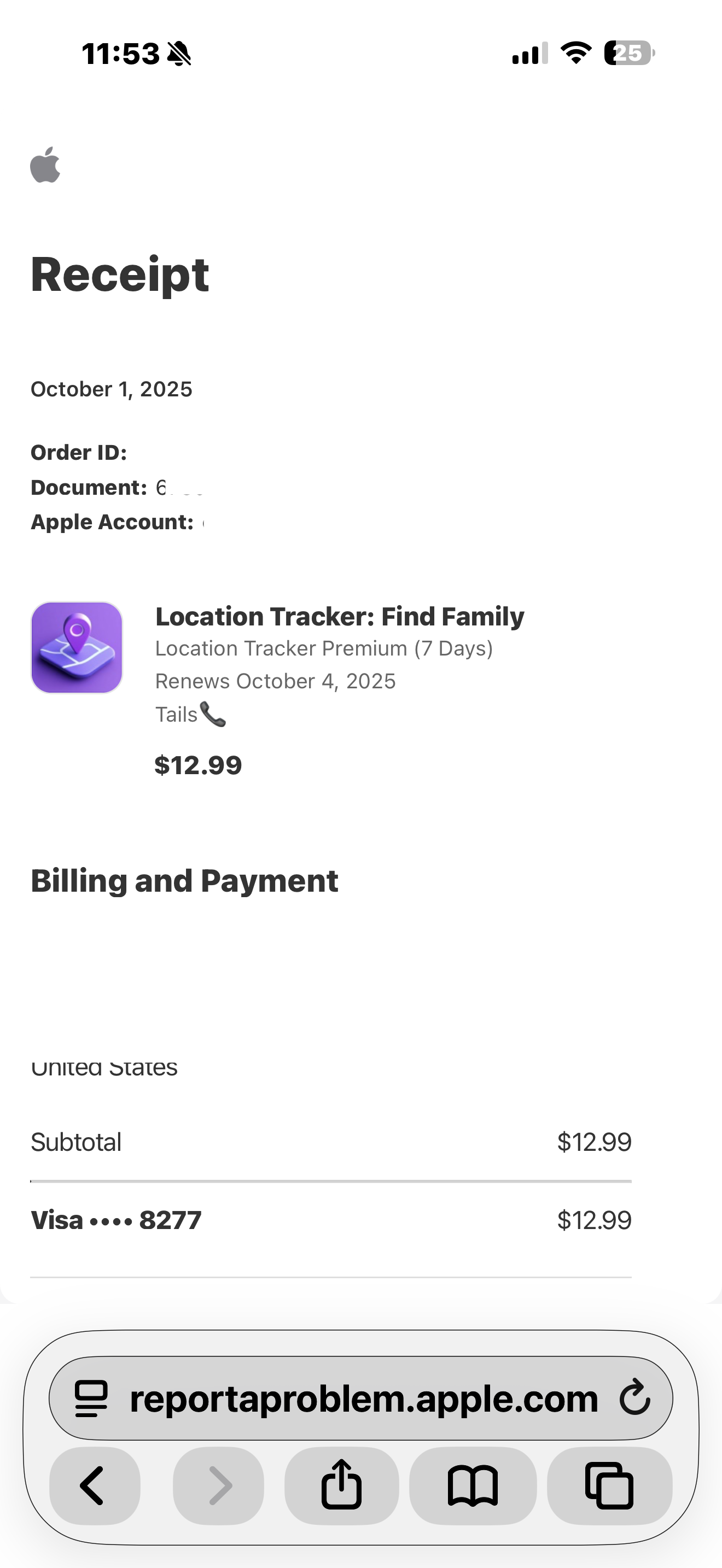Image resolution: width=722 pixels, height=1568 pixels.
Task: Open the Bookmarks book icon
Action: click(x=473, y=1485)
